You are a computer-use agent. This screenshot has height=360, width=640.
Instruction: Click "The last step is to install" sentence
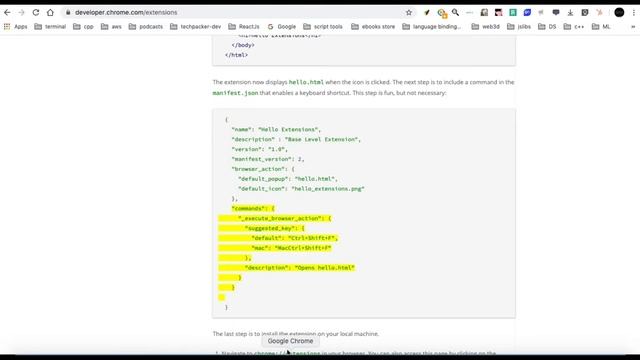pyautogui.click(x=296, y=333)
